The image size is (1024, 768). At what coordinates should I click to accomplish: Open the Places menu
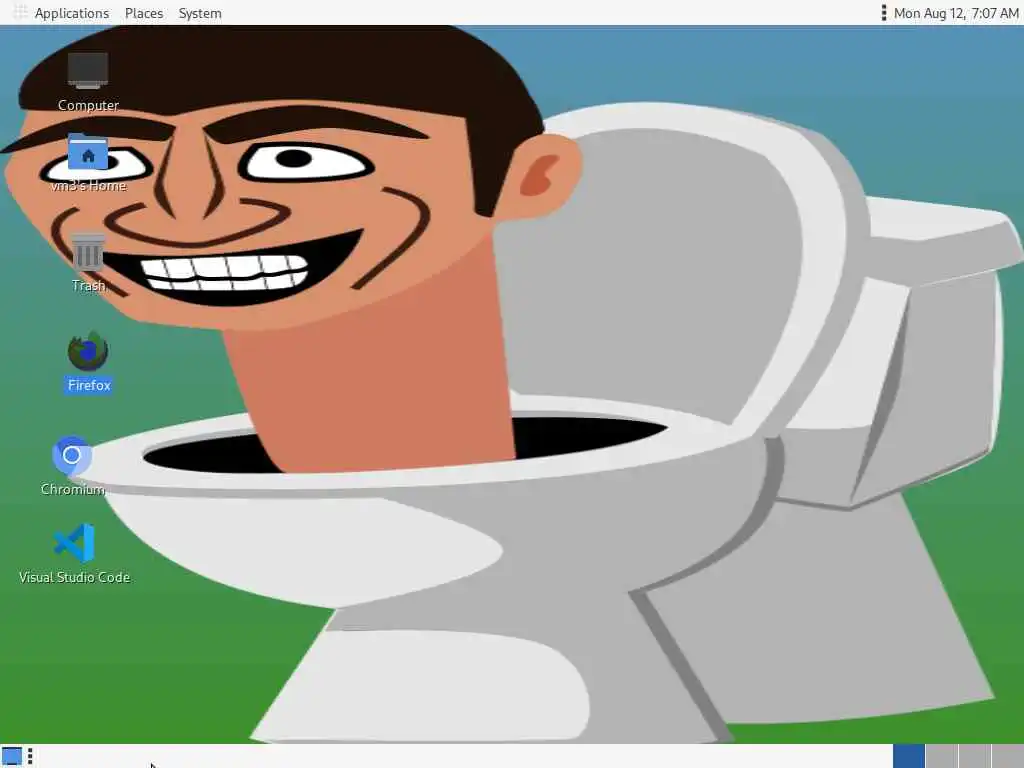click(x=144, y=13)
